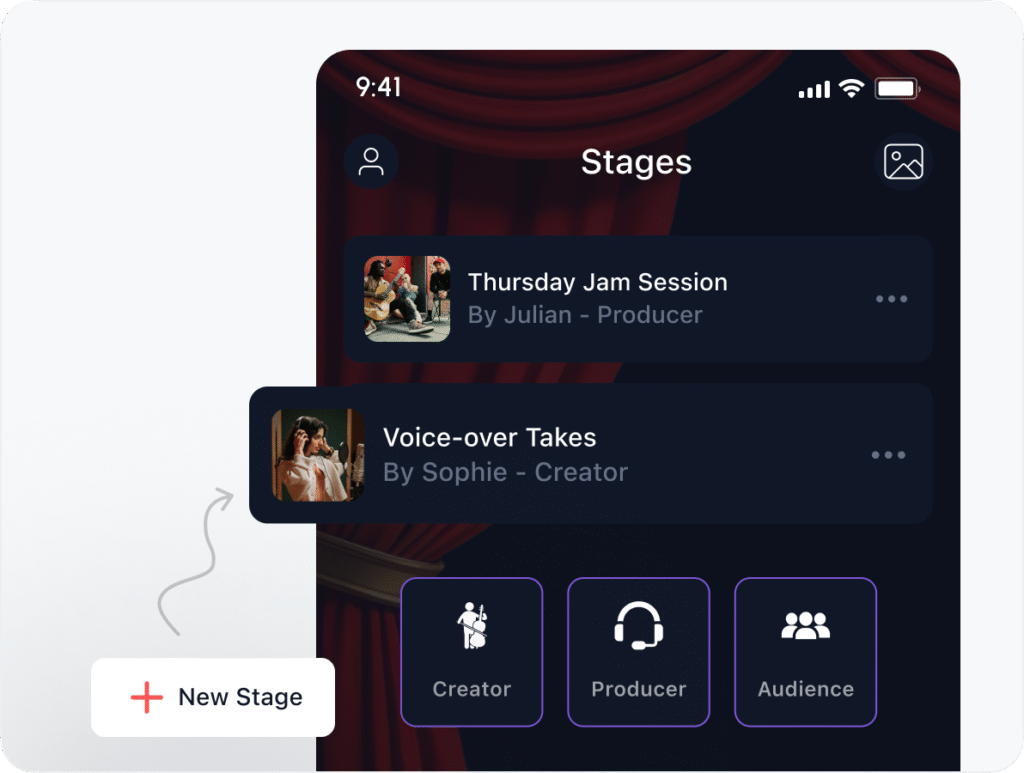Tap the cellular signal bars icon

(814, 89)
